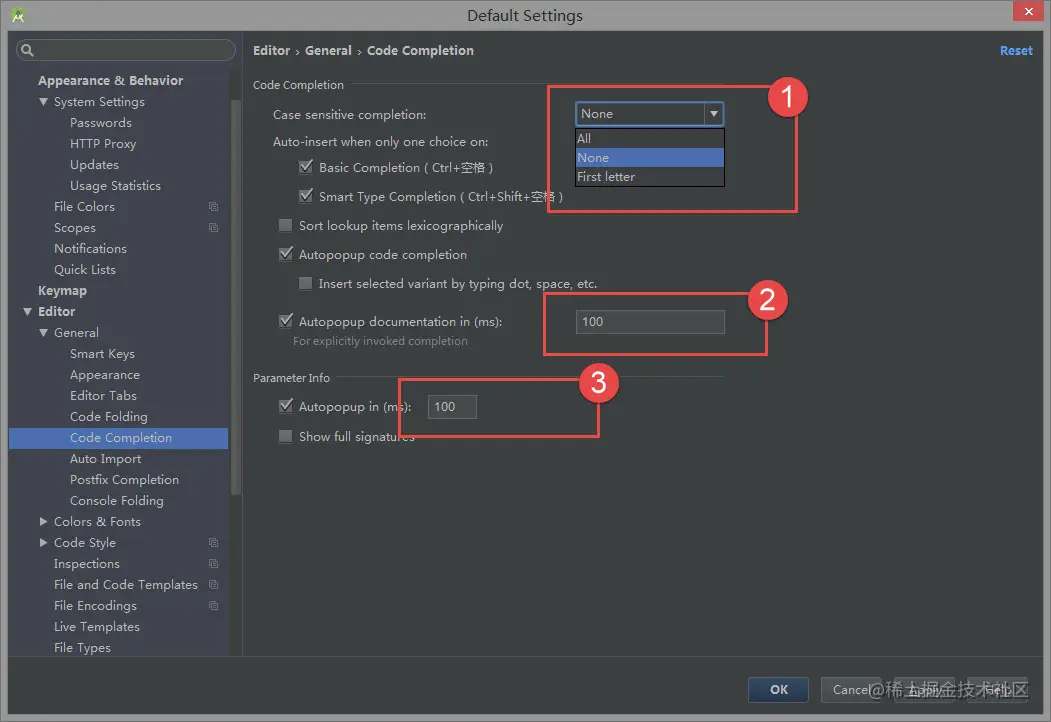The image size is (1051, 722).
Task: Click the File Encodings project-level copy icon
Action: click(213, 605)
